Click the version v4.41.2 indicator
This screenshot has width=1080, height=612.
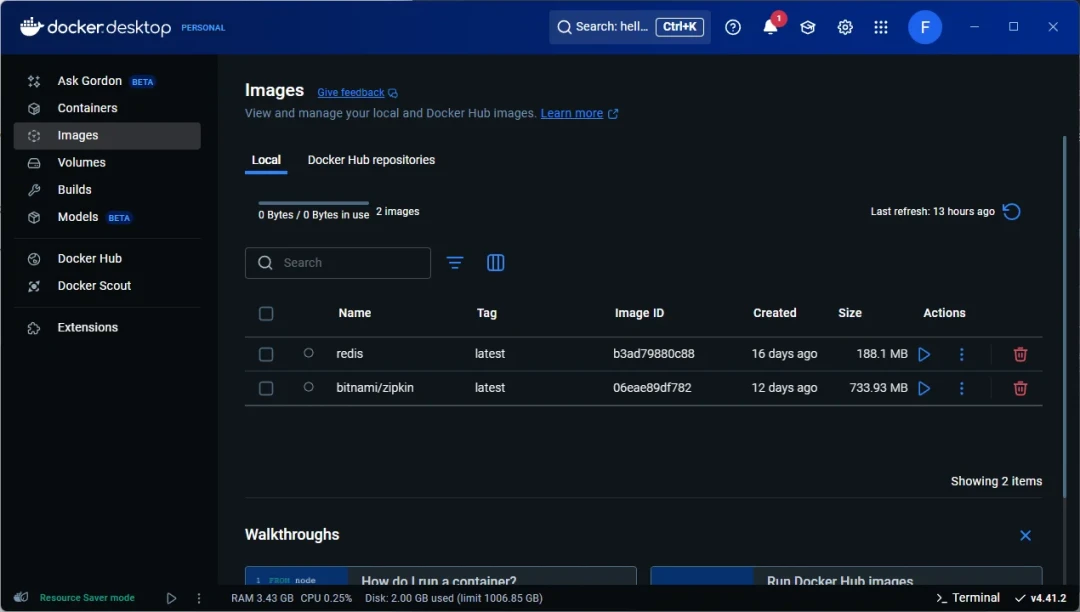[x=1040, y=598]
